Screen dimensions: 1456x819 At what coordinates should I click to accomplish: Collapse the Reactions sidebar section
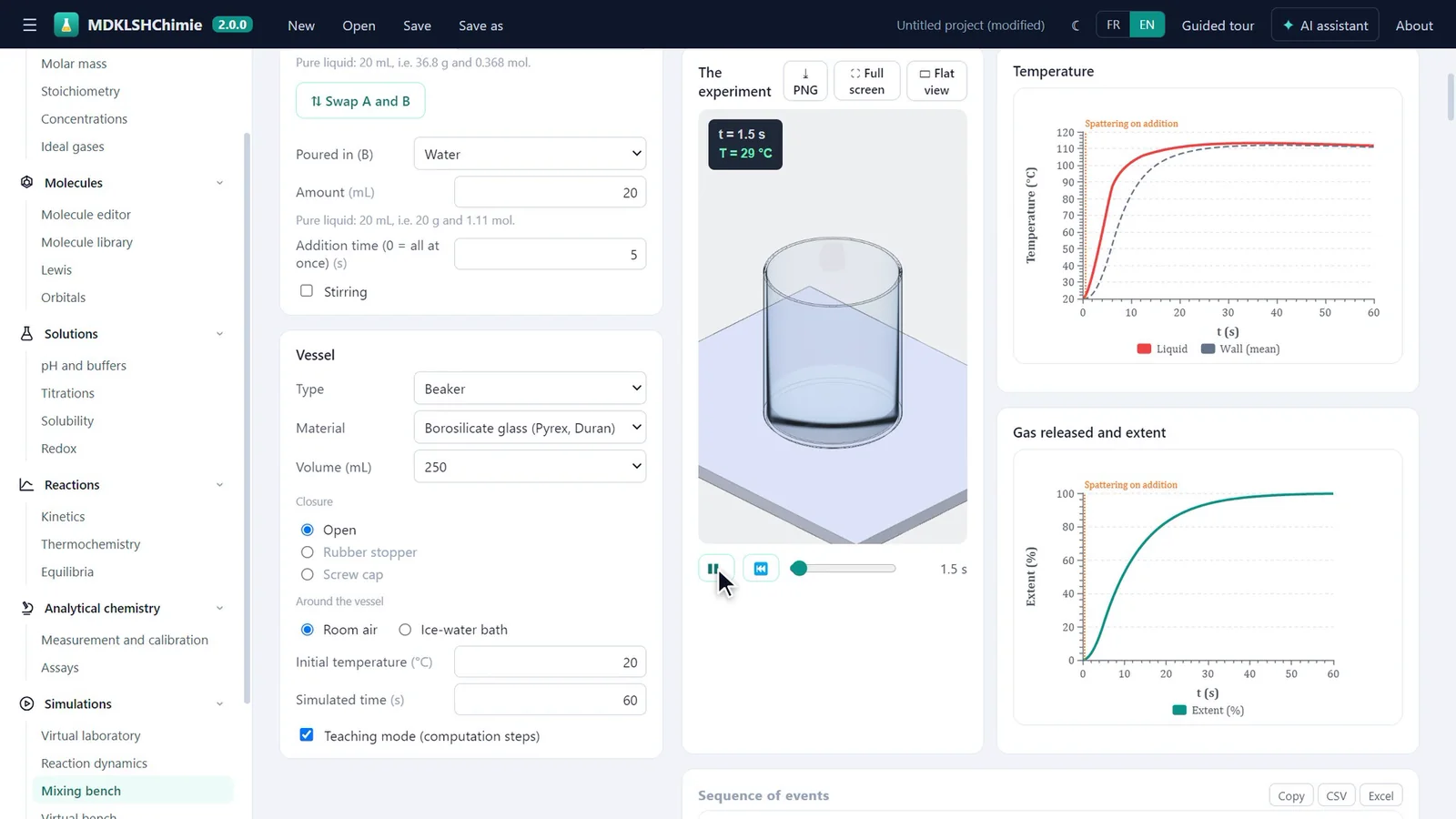point(219,485)
